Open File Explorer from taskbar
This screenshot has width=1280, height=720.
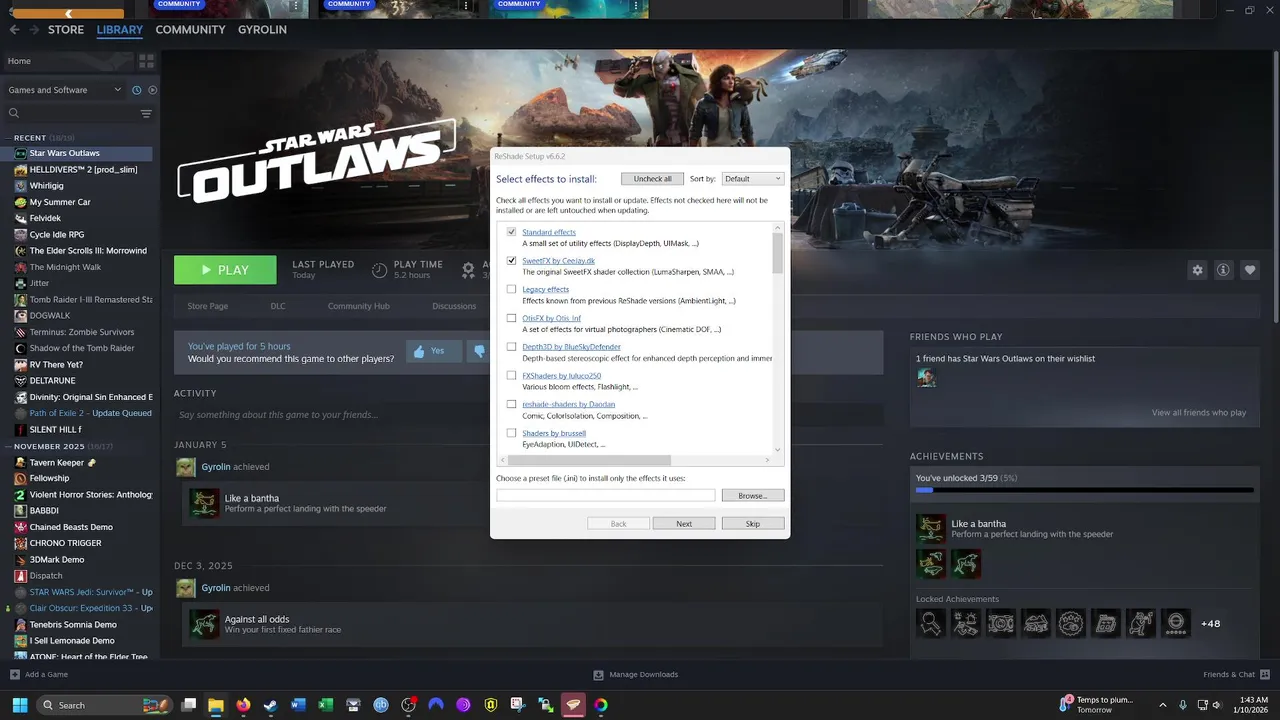tap(215, 705)
